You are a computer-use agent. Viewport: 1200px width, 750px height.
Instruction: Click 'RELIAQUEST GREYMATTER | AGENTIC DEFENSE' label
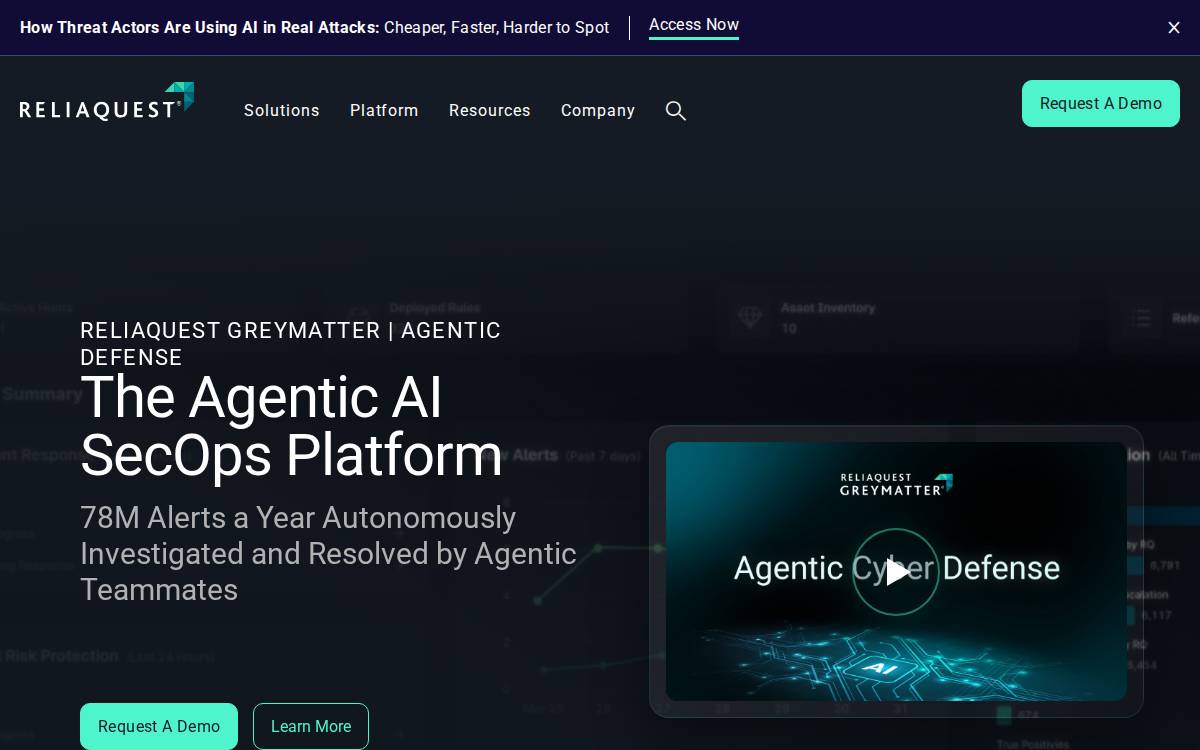pos(291,344)
